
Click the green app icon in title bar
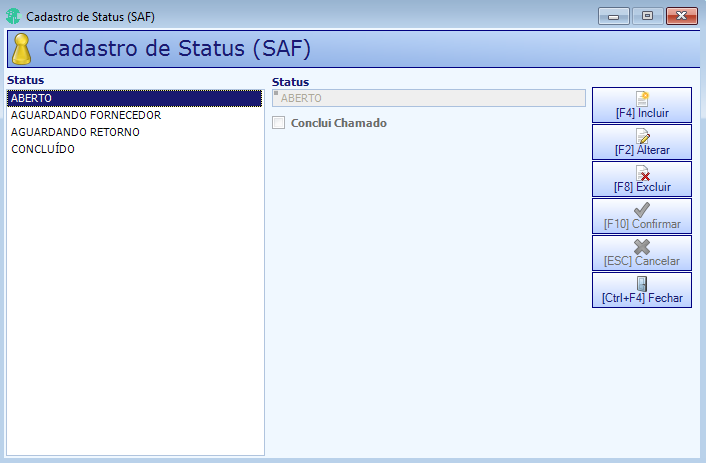(x=13, y=16)
